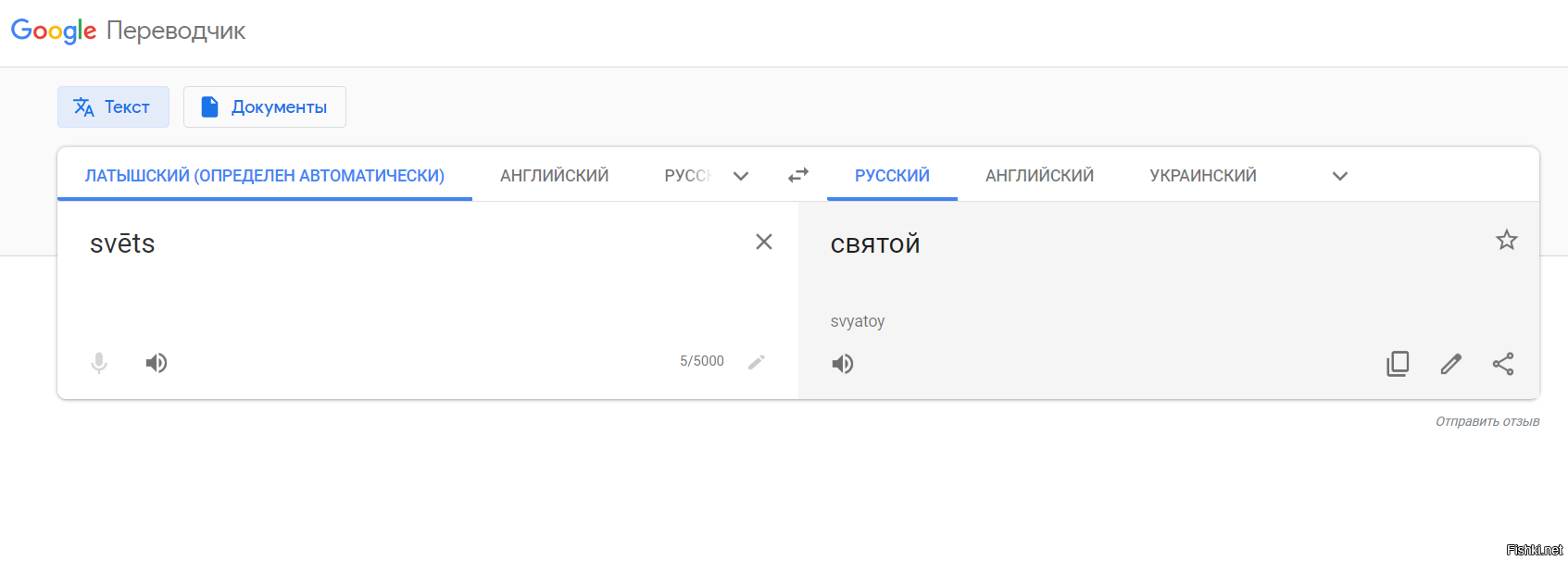The image size is (1568, 561).
Task: Save translation with the star icon
Action: click(1507, 241)
